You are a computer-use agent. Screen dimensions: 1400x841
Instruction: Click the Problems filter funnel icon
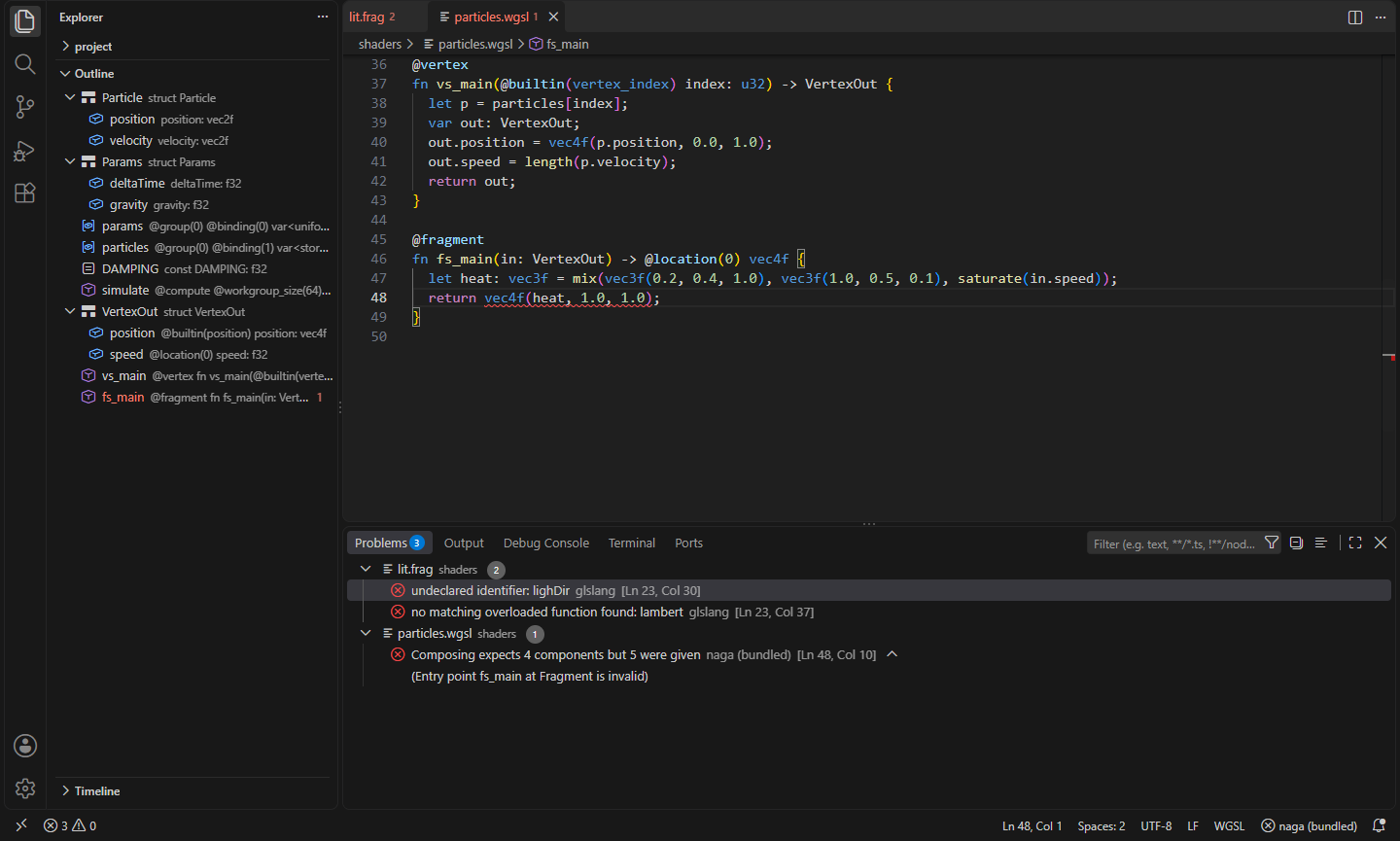[1272, 543]
